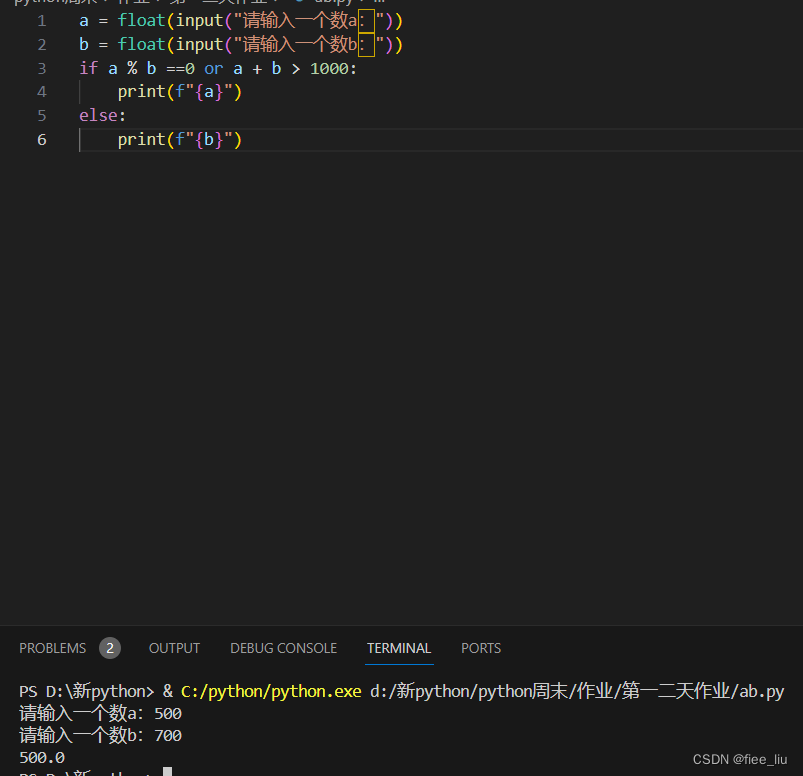The image size is (803, 776).
Task: Click the 'else:' keyword
Action: 102,115
